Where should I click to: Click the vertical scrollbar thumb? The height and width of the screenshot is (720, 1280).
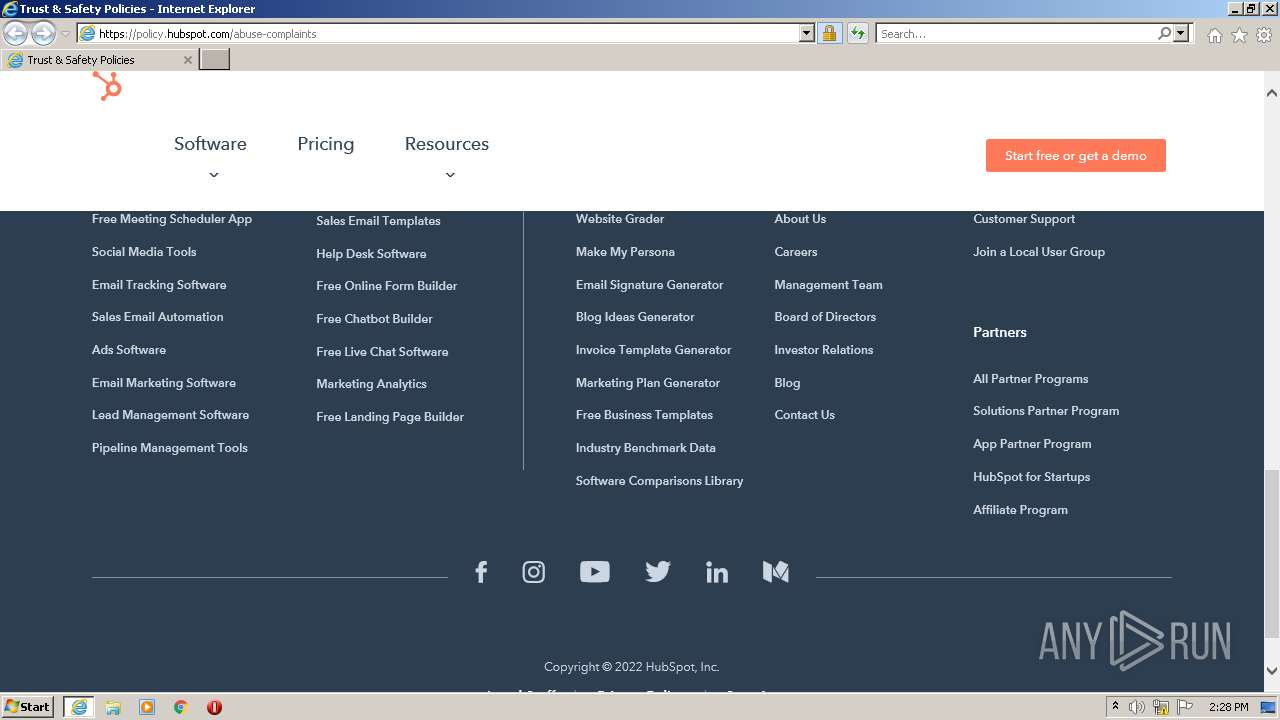(x=1271, y=553)
